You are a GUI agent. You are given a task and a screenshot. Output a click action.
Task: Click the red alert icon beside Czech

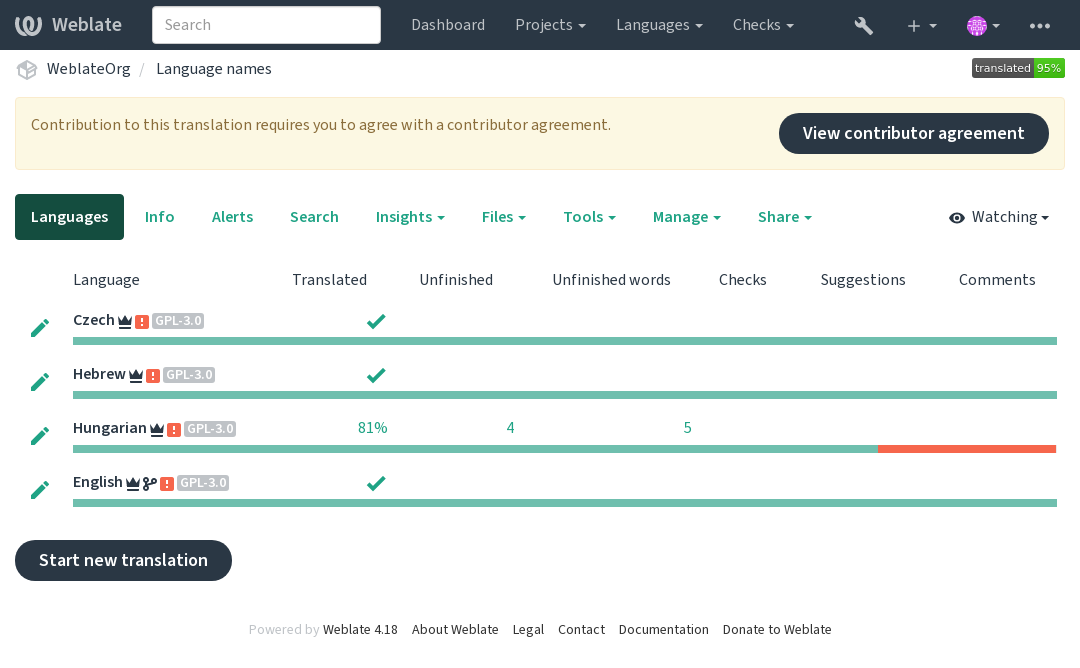[142, 322]
